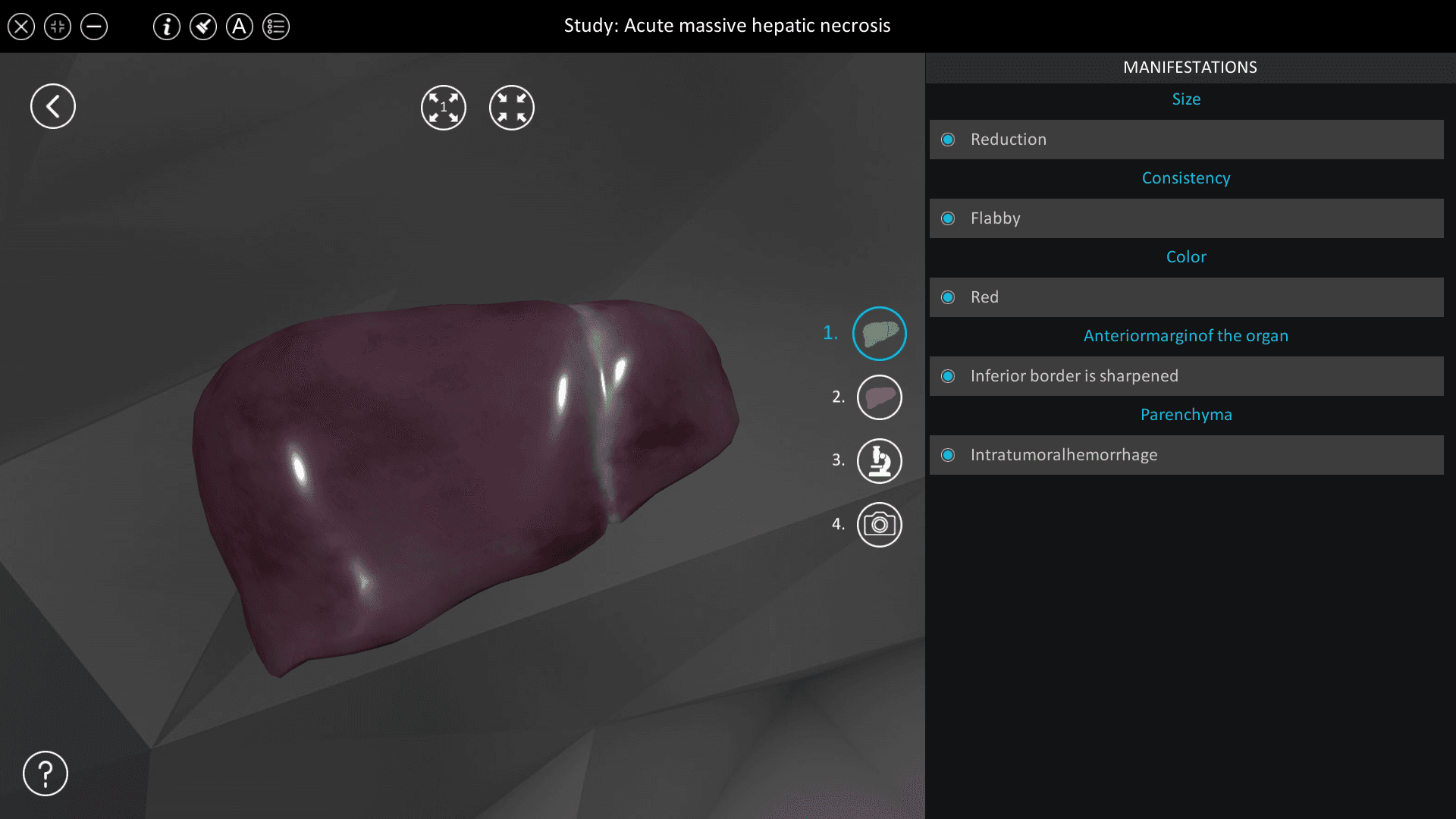
Task: Open the information (i) icon
Action: [x=167, y=27]
